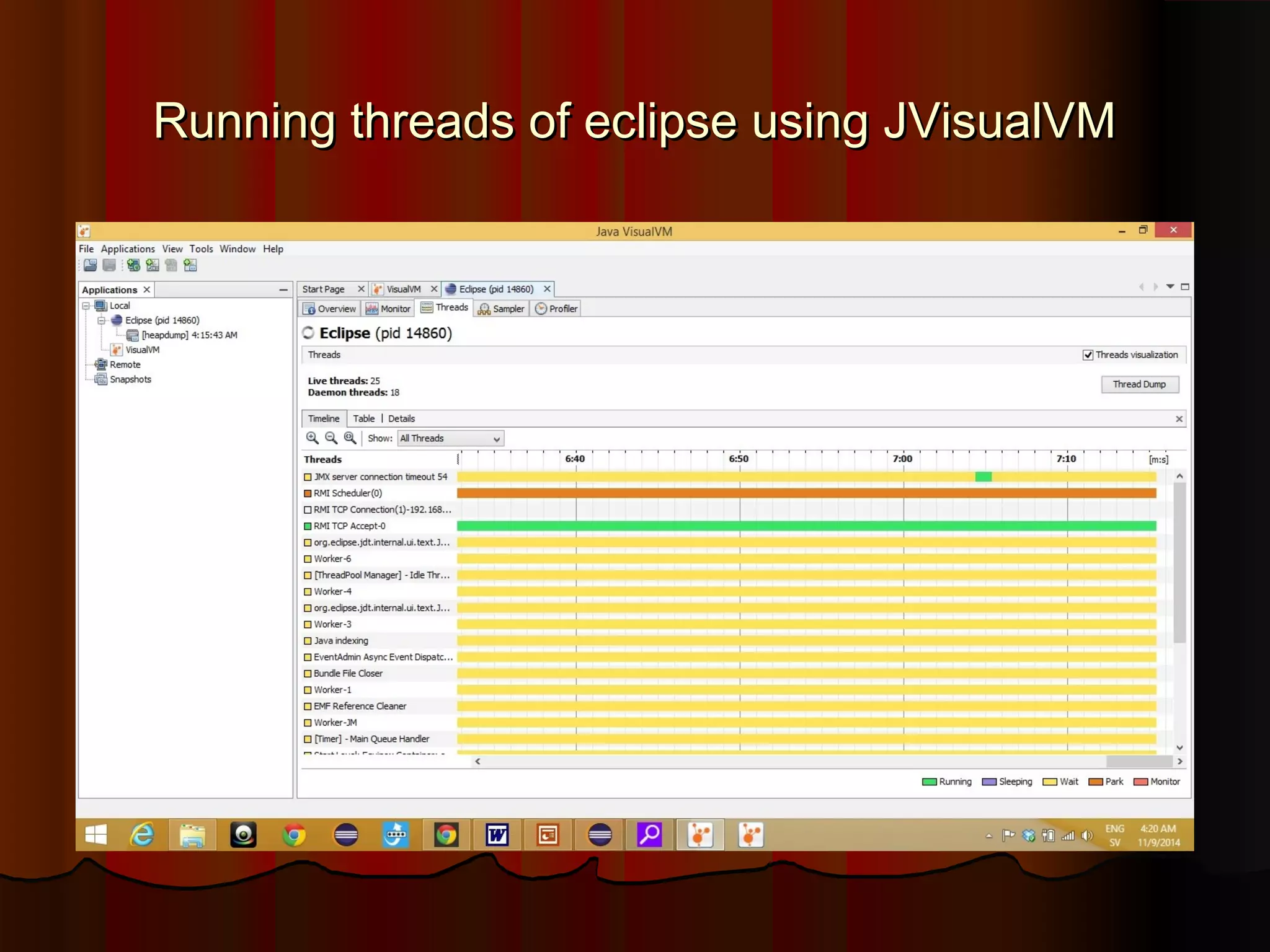The image size is (1270, 952).
Task: Click JMX server connection timeout 54 thread box
Action: click(308, 477)
